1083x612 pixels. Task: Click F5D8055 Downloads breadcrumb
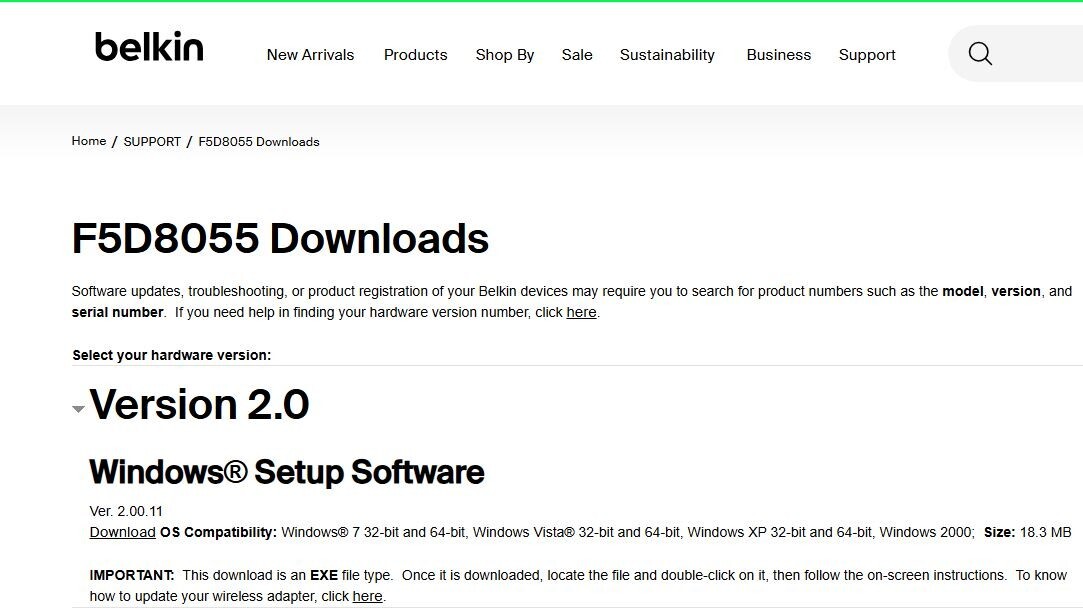[x=259, y=142]
